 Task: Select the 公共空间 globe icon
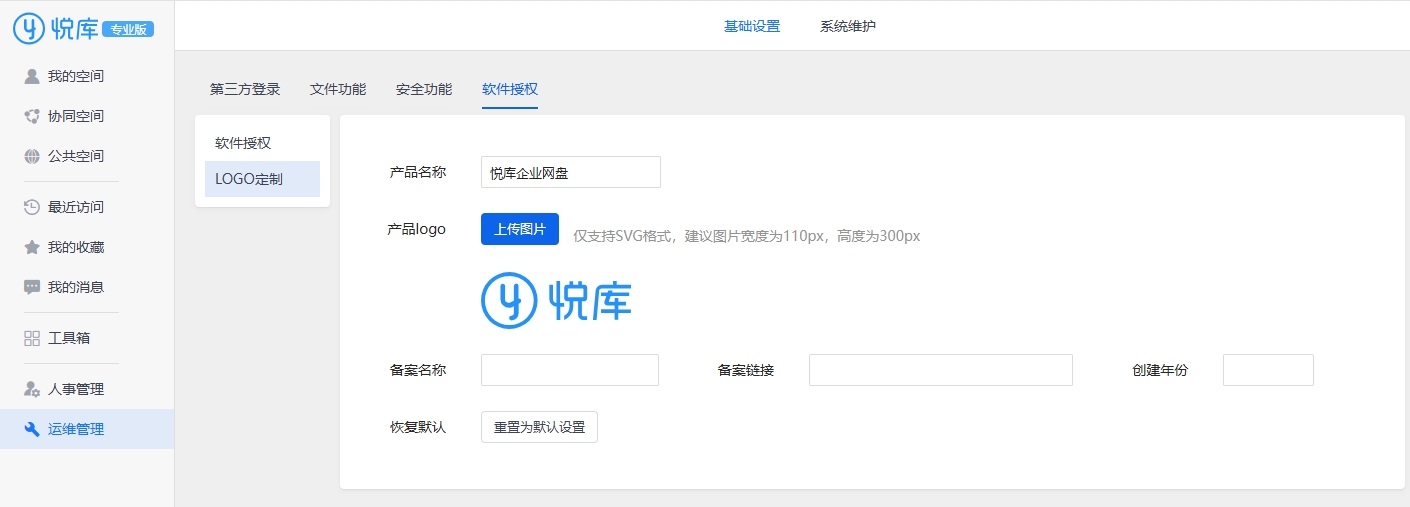(x=32, y=156)
